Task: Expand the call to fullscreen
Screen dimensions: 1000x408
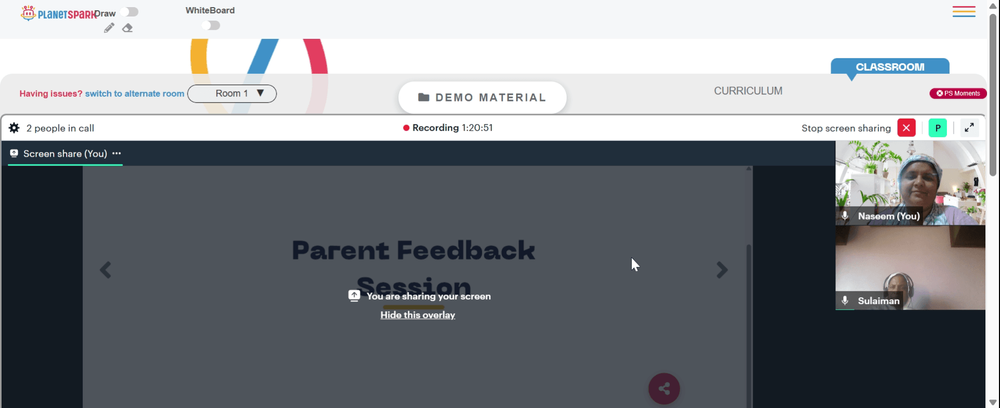Action: 969,128
